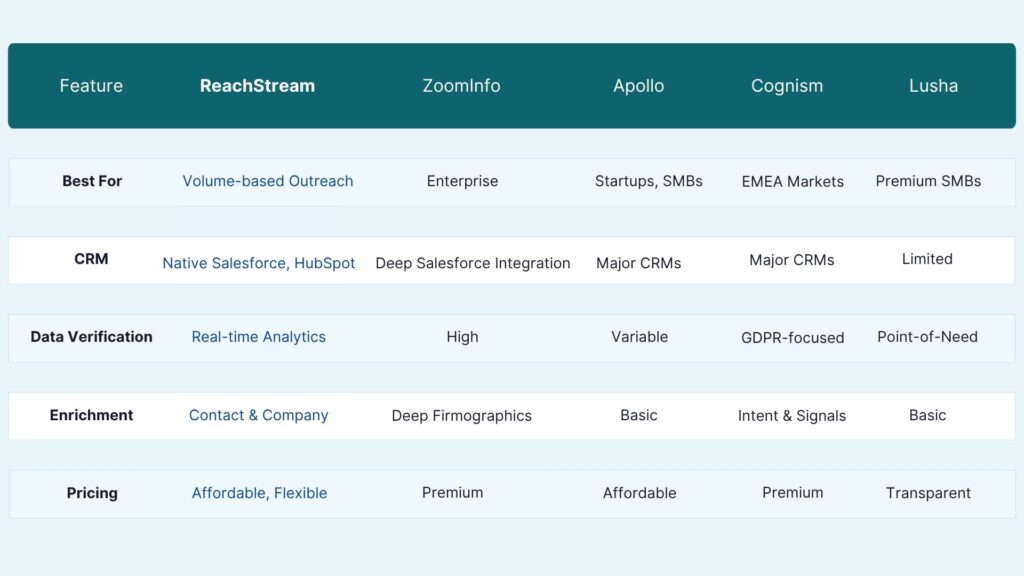The width and height of the screenshot is (1024, 576).
Task: Click the "Deep Salesforce Integration" cell
Action: 473,263
